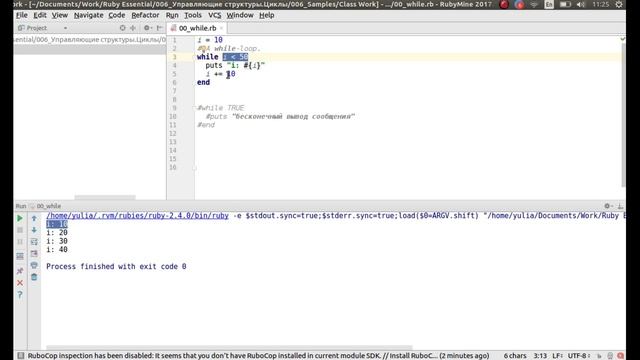Click the green inspection checkmark in editor corner
Image resolution: width=640 pixels, height=360 pixels.
(622, 39)
